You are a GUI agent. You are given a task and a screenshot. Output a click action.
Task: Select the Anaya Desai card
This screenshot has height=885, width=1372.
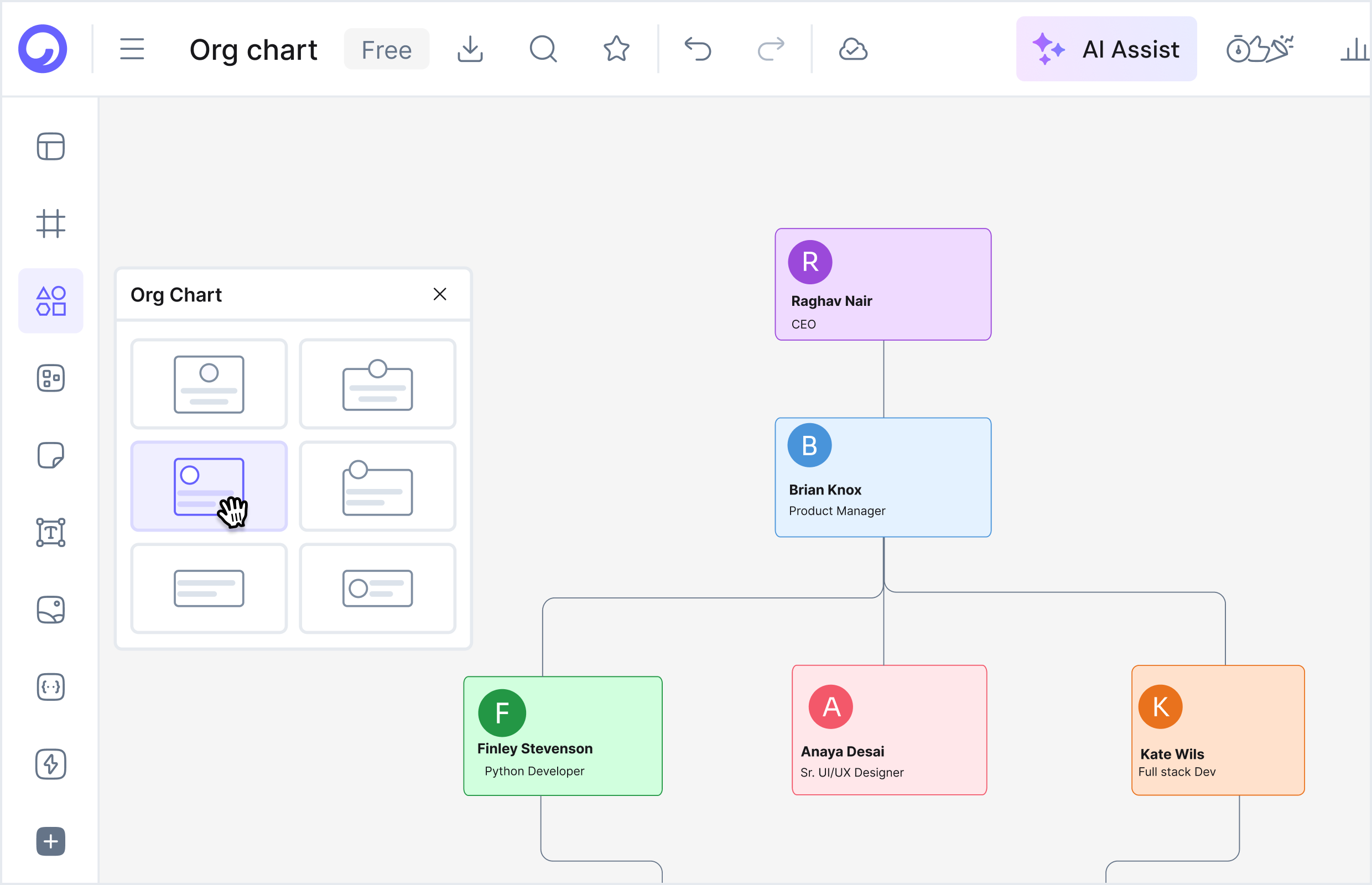[889, 731]
